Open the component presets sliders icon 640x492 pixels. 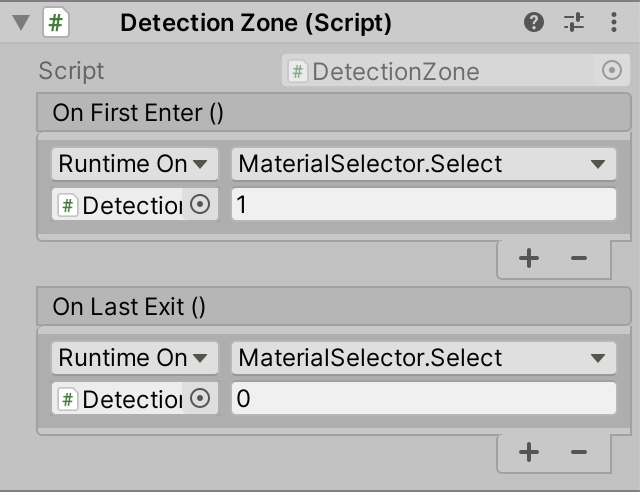pyautogui.click(x=574, y=22)
